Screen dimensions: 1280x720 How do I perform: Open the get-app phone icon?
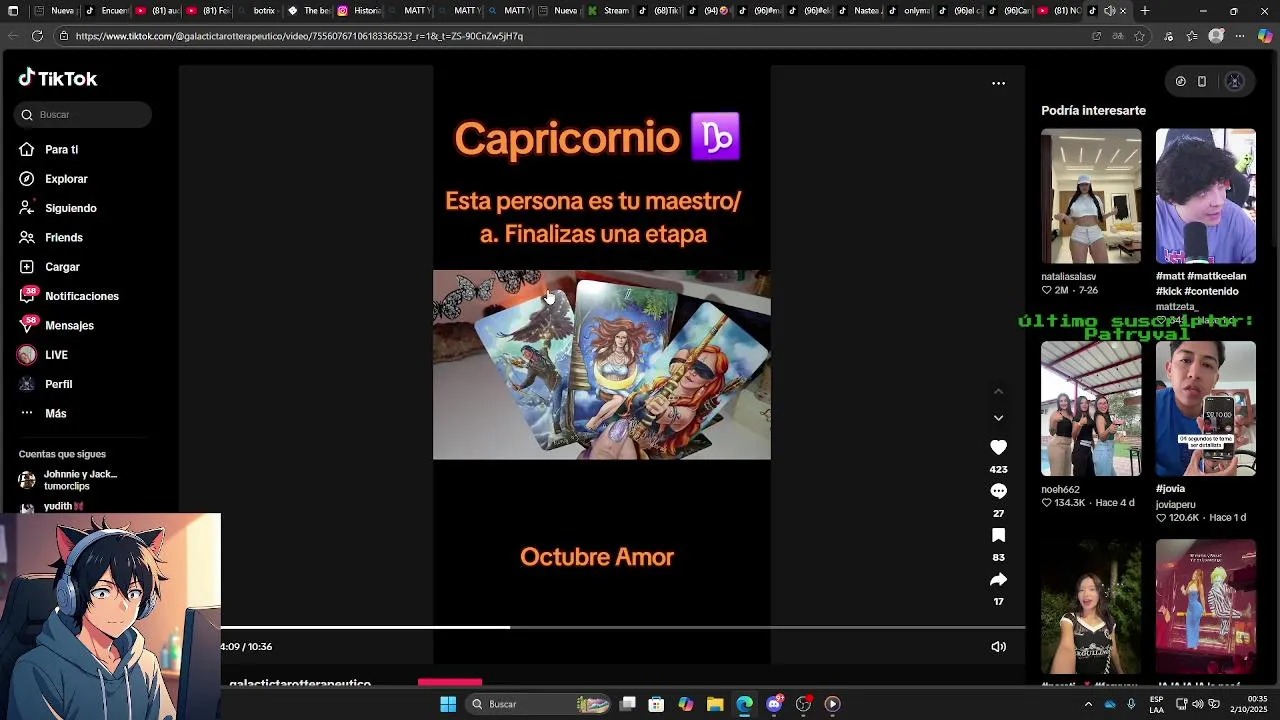pos(1202,82)
